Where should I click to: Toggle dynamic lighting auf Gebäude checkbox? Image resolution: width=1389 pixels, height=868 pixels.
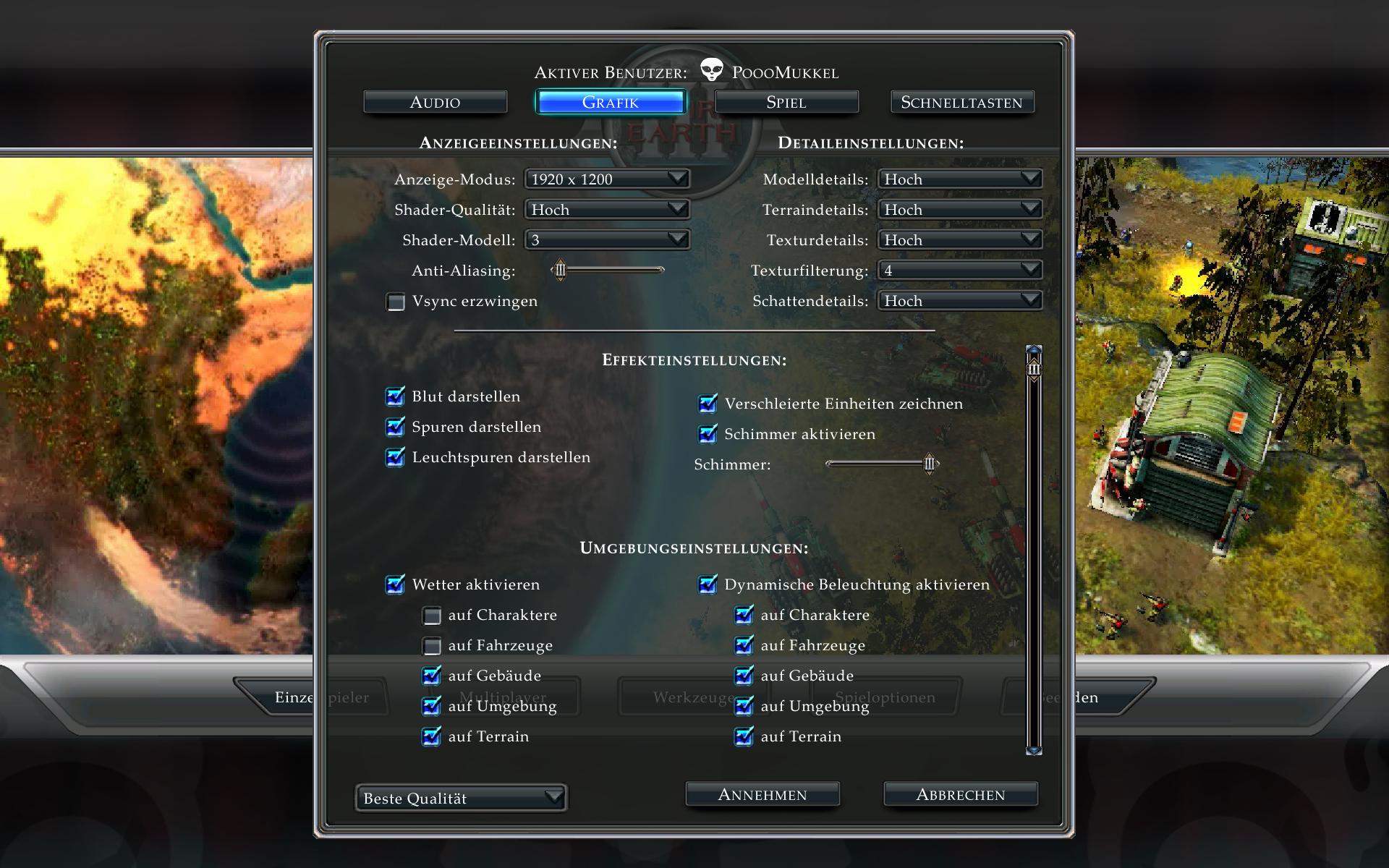744,676
